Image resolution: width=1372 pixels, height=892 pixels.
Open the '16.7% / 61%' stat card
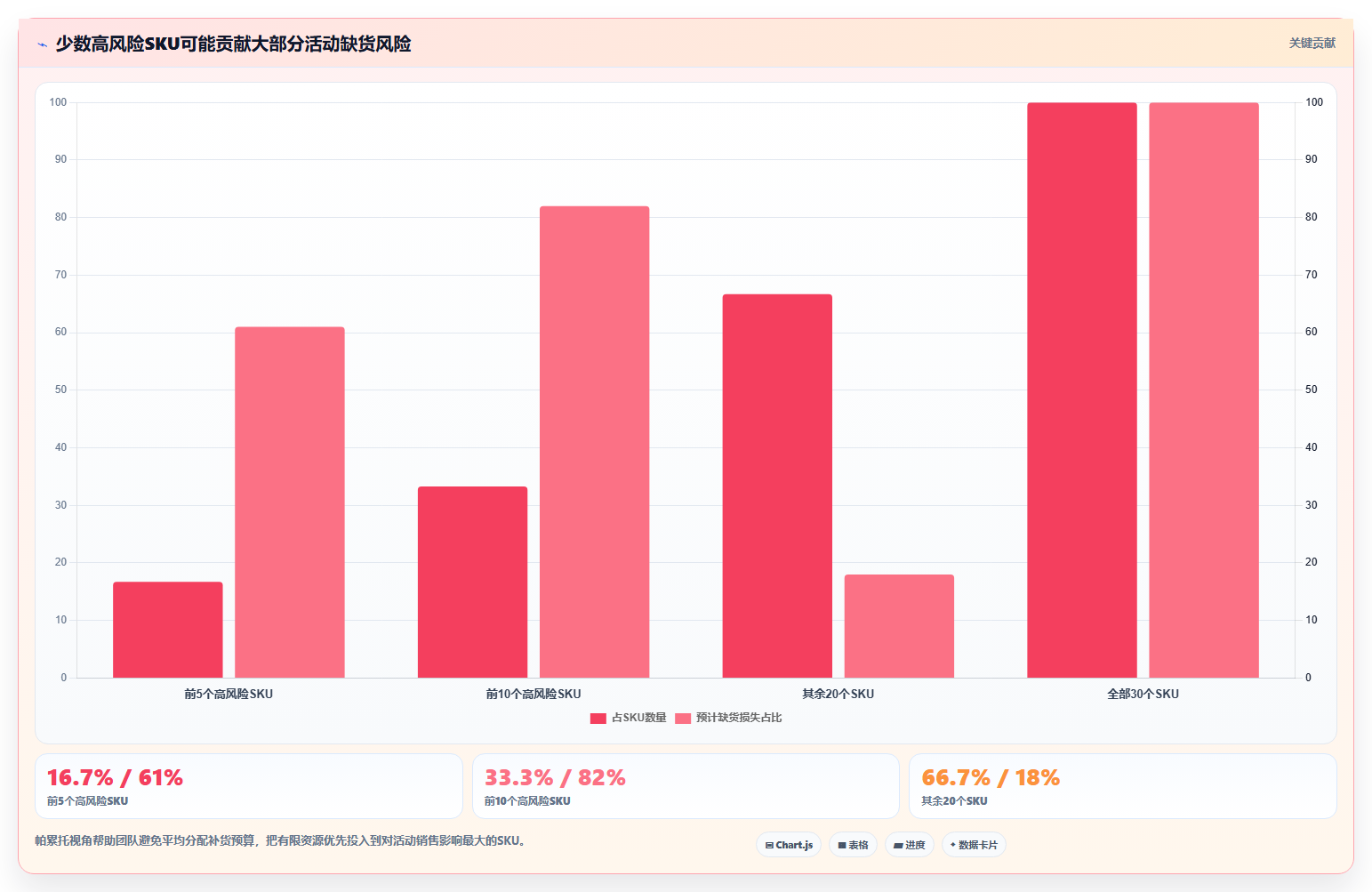[x=249, y=786]
